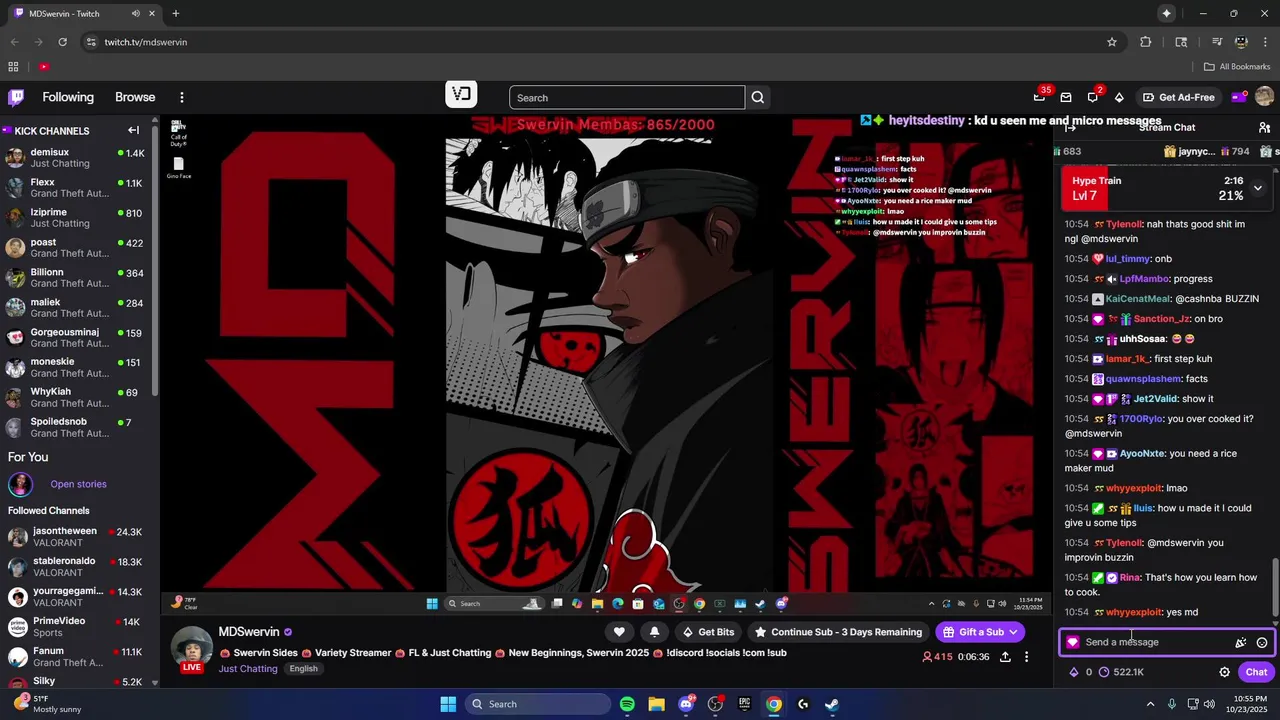Click the chat panel vertical scrollbar
Viewport: 1280px width, 720px height.
1275,586
